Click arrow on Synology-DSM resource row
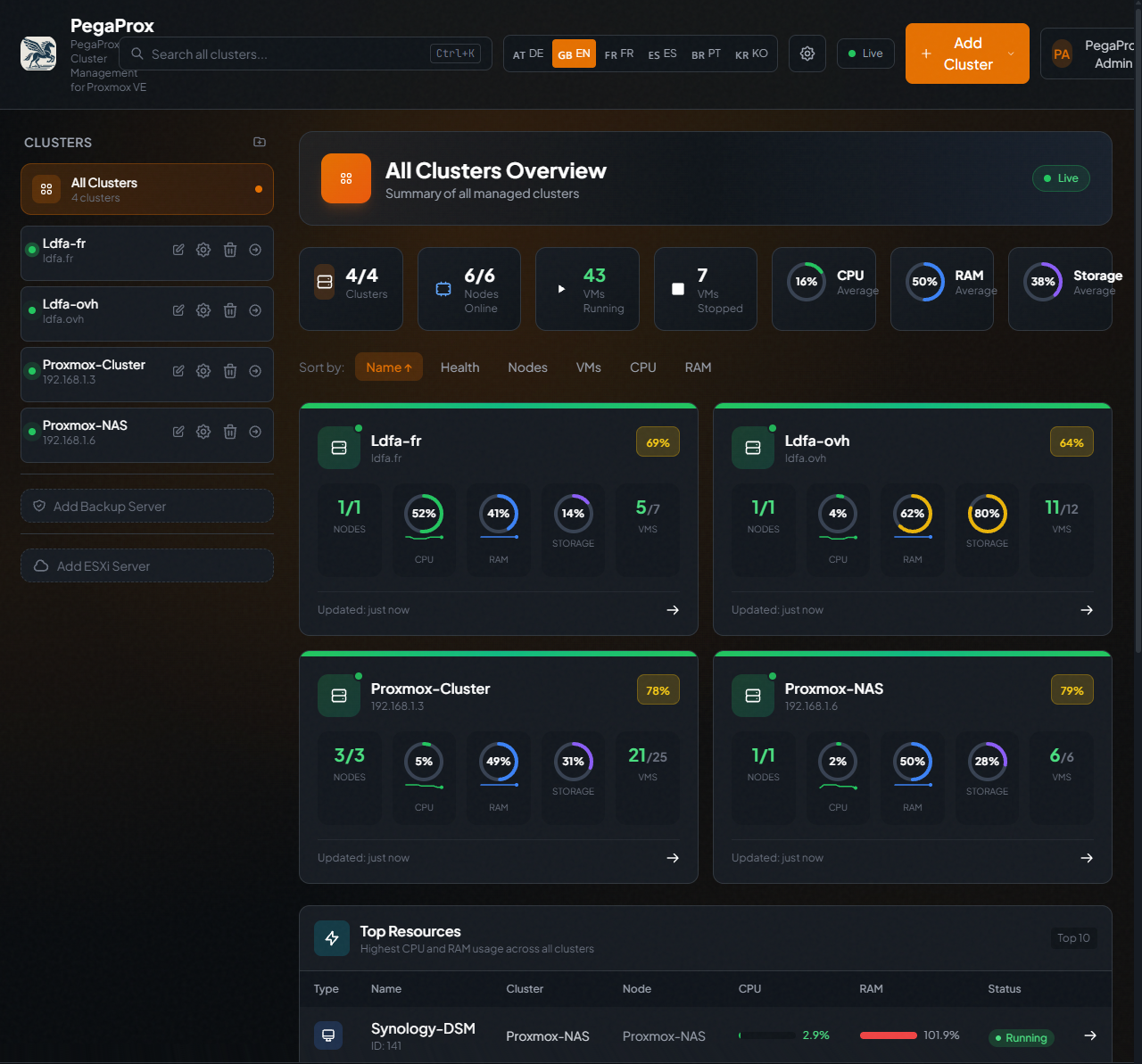Image resolution: width=1142 pixels, height=1064 pixels. pos(1090,1035)
